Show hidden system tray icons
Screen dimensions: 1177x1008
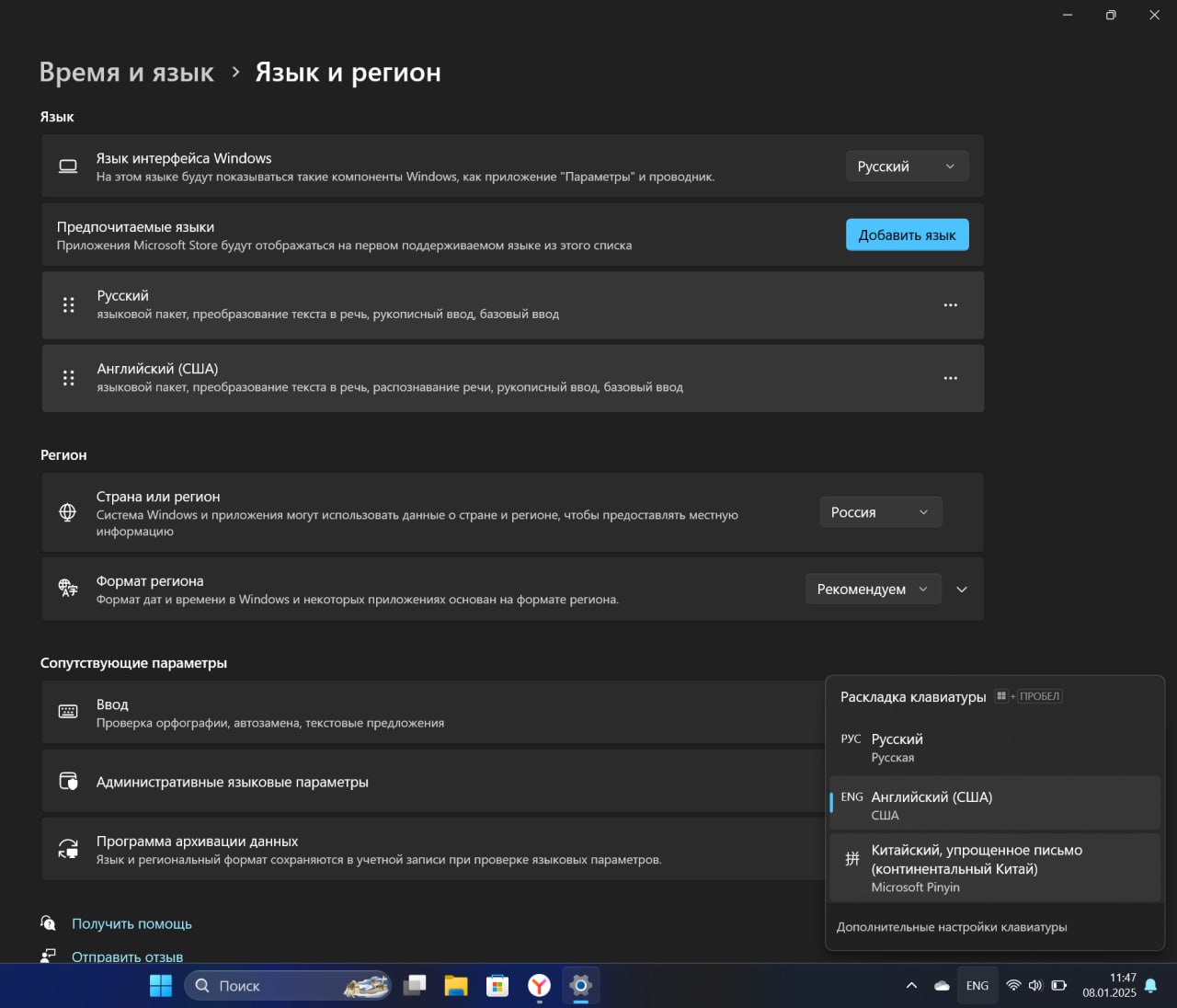pyautogui.click(x=911, y=986)
